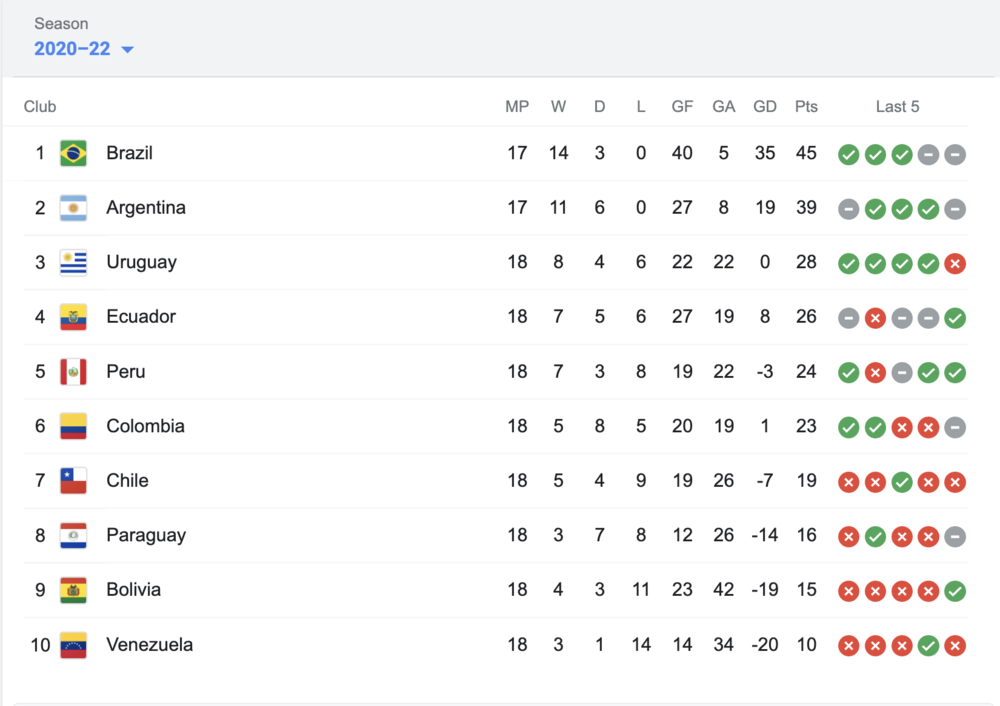Open the Colombia team link
This screenshot has width=1000, height=706.
pyautogui.click(x=145, y=426)
